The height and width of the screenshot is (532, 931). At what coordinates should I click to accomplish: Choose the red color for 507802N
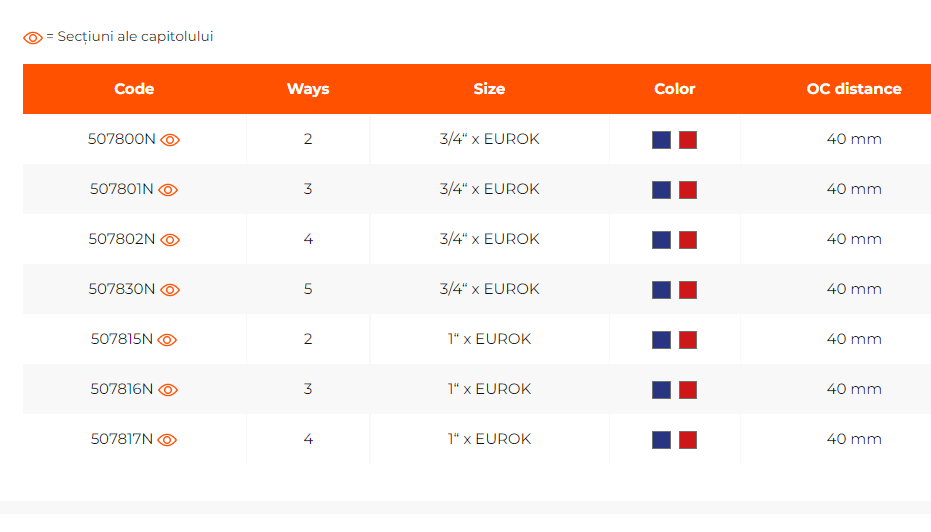pyautogui.click(x=688, y=240)
